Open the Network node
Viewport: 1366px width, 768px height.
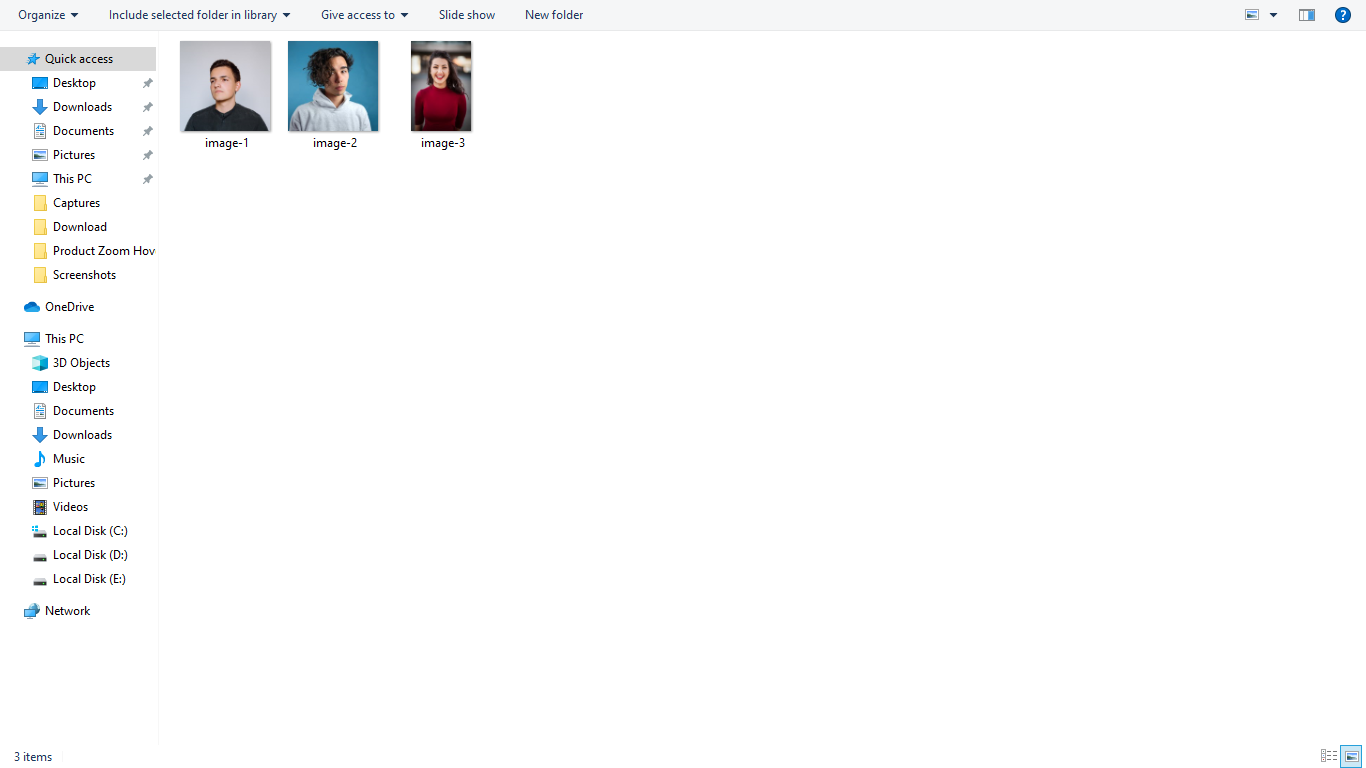click(67, 610)
